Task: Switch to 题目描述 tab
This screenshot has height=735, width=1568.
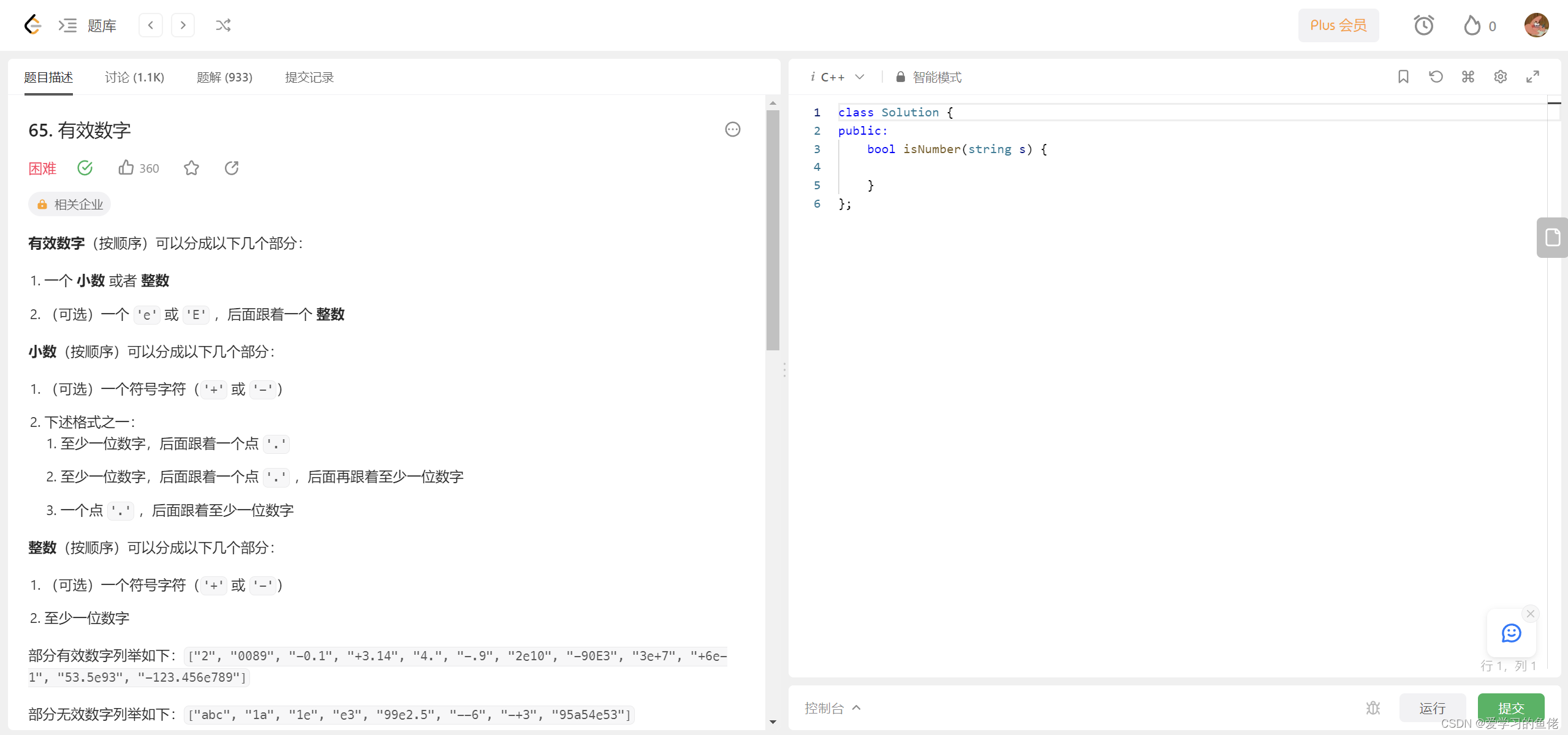Action: [48, 77]
